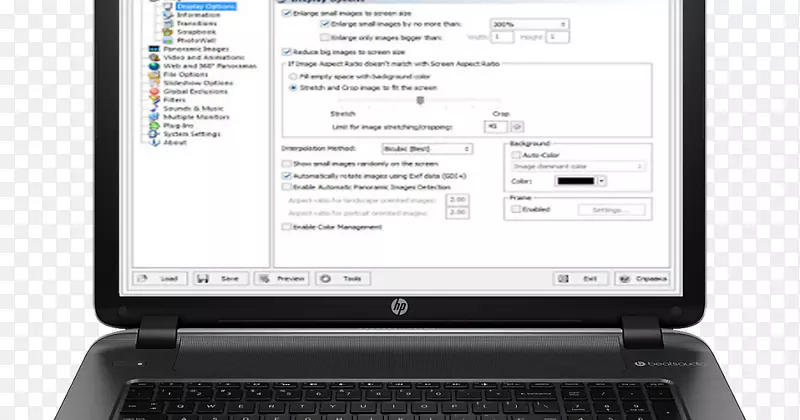Open the Information tree icon
Image resolution: width=800 pixels, height=420 pixels.
tap(168, 15)
